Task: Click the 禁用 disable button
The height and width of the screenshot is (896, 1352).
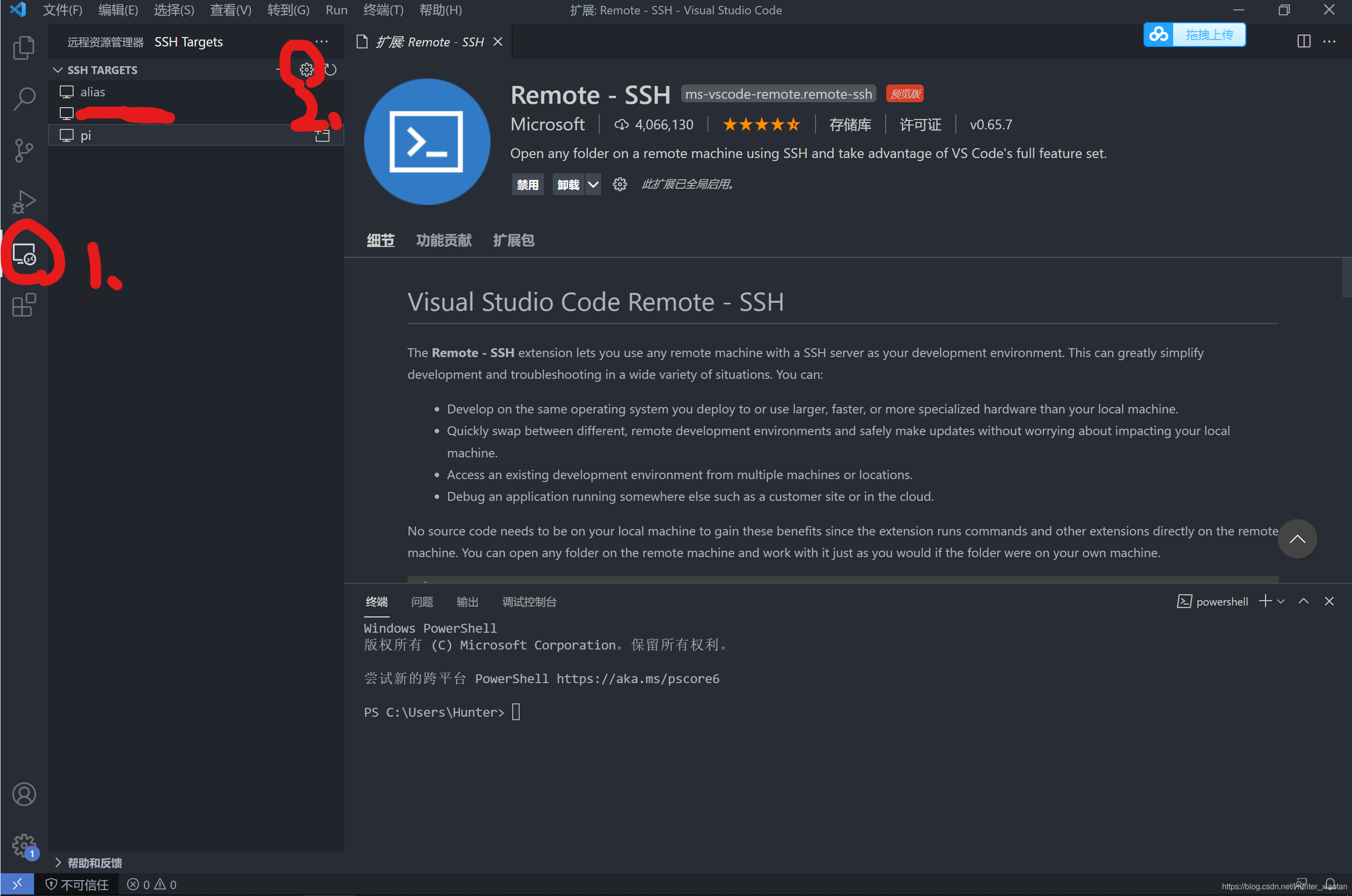Action: 528,185
